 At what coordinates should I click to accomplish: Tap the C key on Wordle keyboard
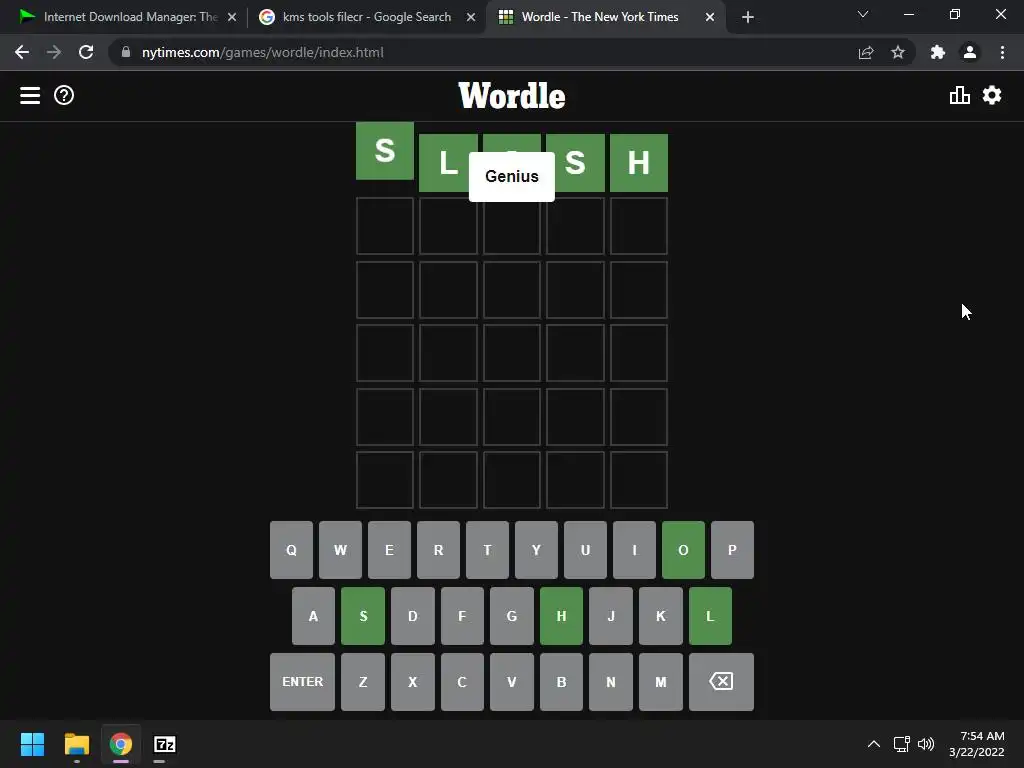tap(462, 682)
